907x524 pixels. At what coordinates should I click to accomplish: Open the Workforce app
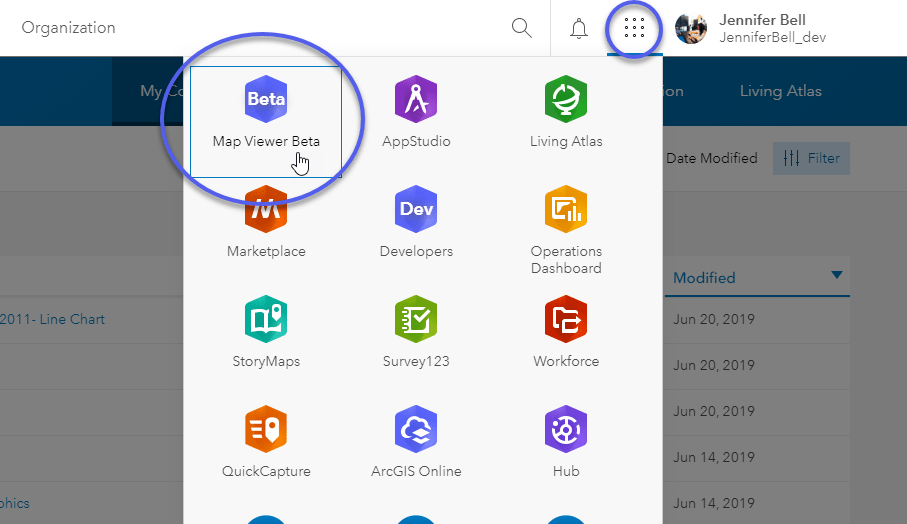[566, 332]
